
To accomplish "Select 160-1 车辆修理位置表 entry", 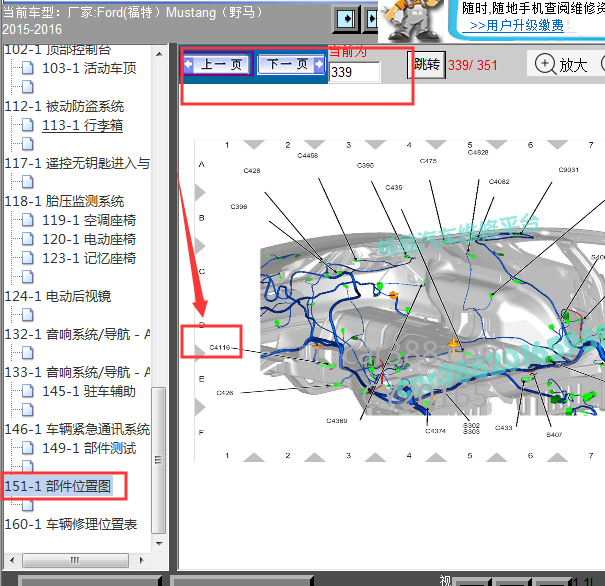I will pyautogui.click(x=71, y=524).
